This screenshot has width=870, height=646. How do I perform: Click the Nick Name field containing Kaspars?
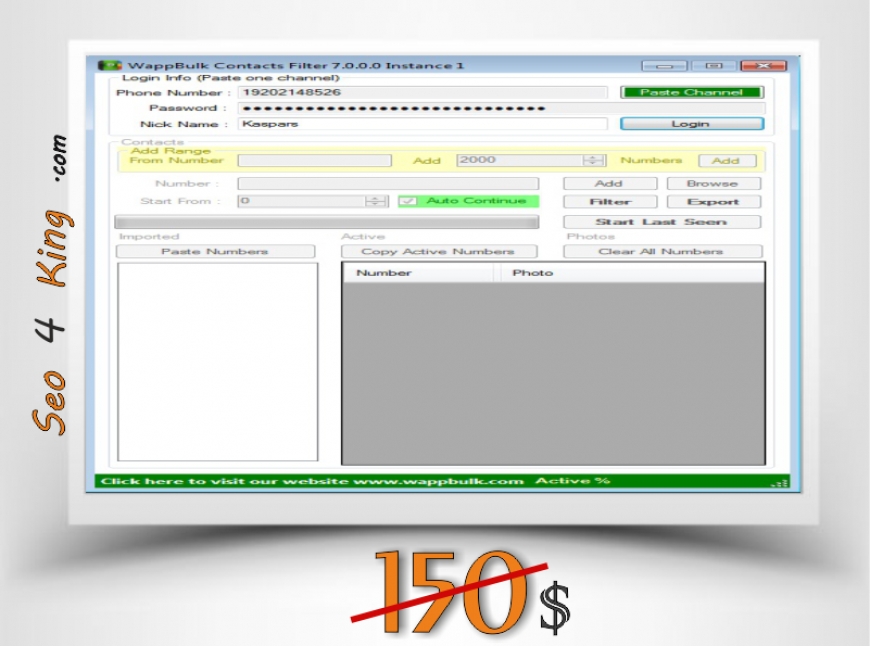(x=421, y=124)
